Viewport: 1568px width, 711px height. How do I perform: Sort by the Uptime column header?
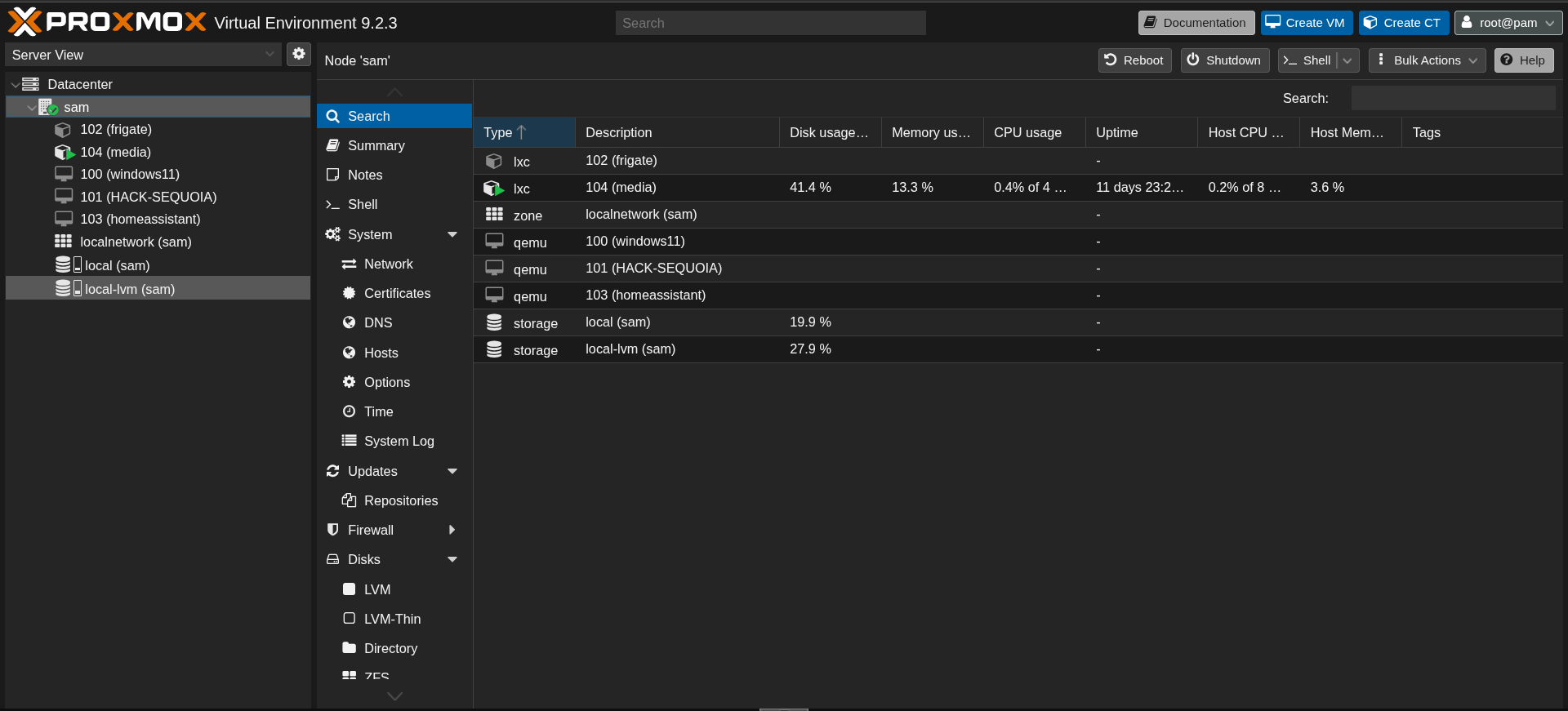click(1141, 132)
